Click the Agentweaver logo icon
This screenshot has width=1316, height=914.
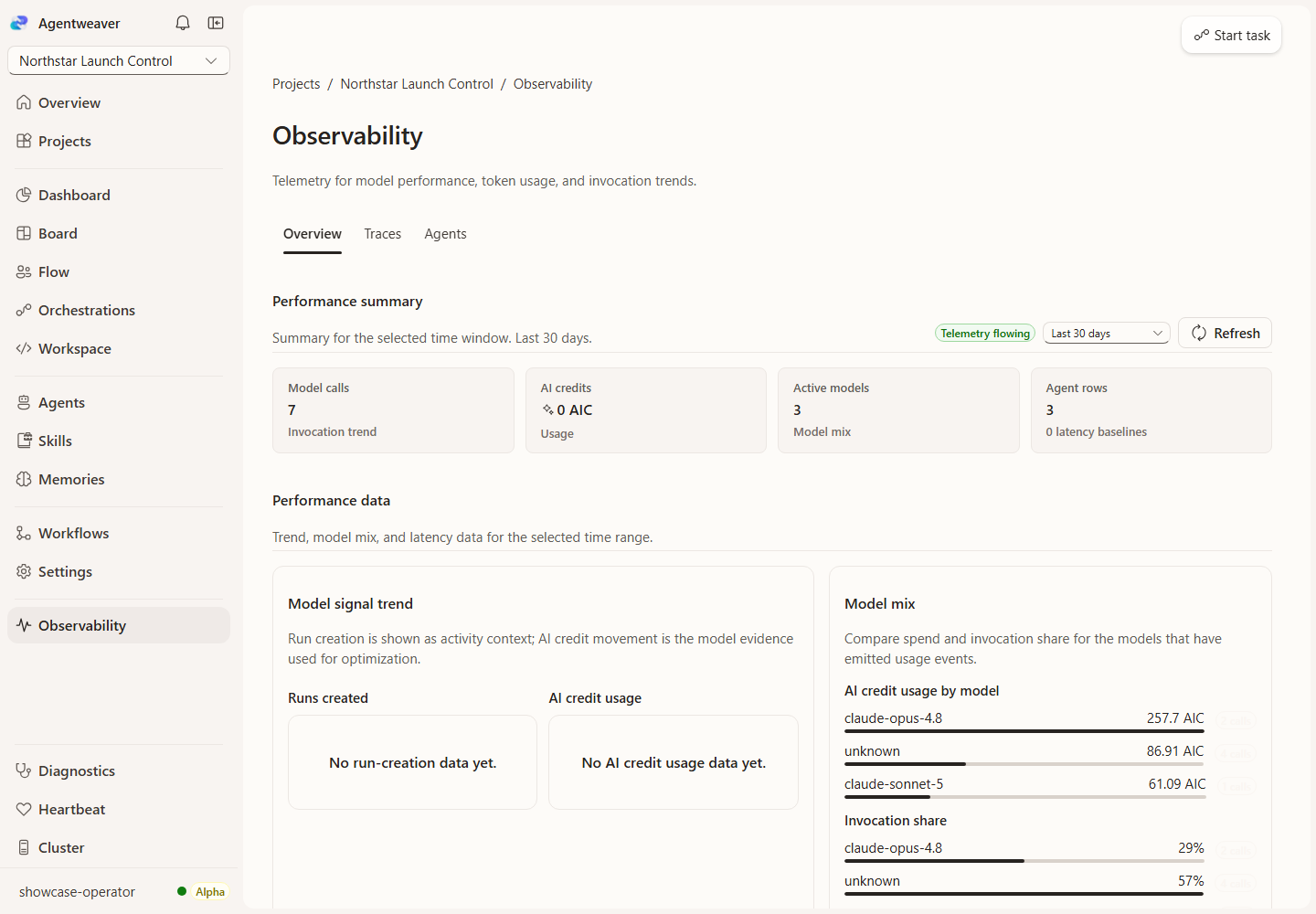coord(19,23)
